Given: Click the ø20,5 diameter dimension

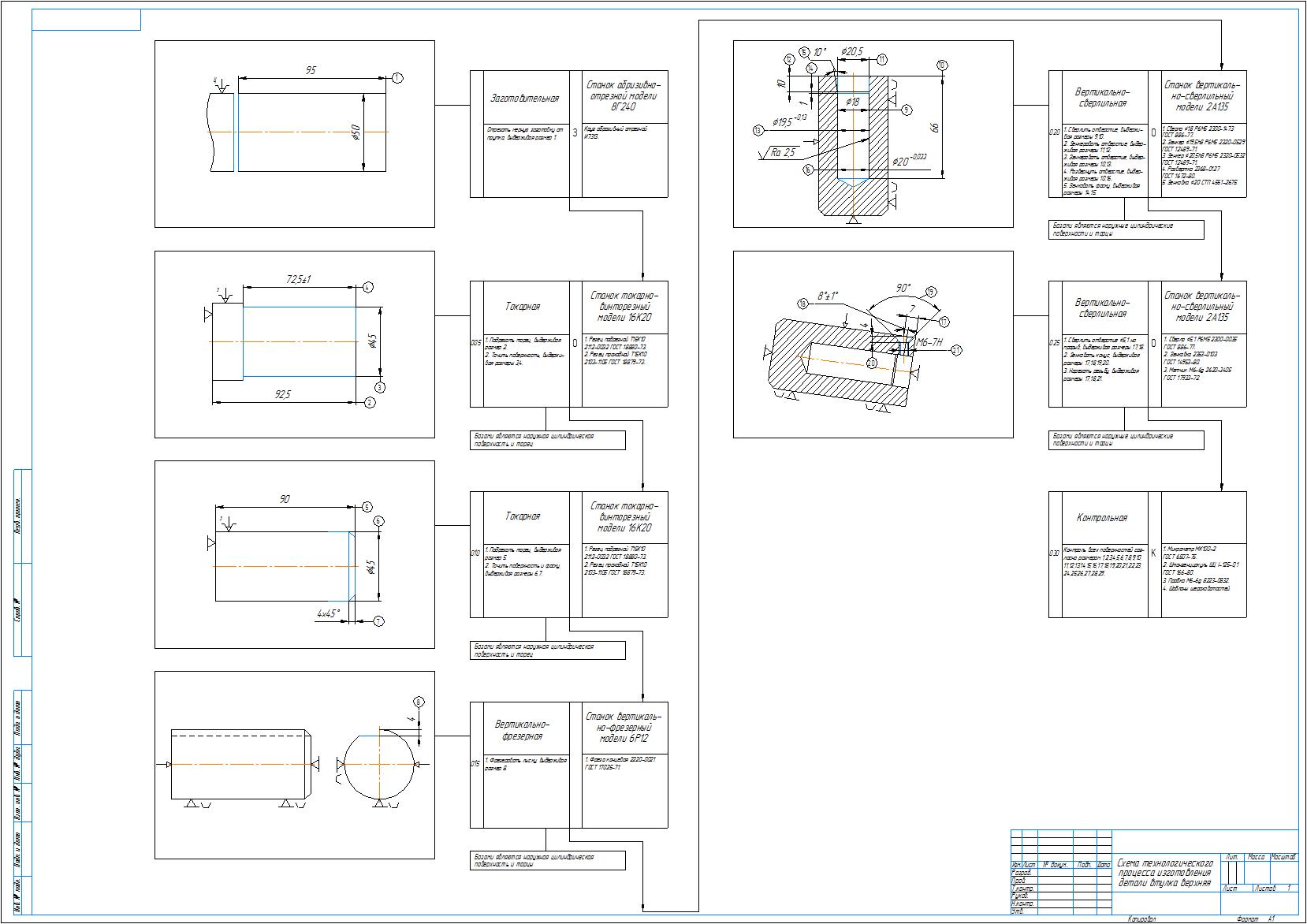Looking at the screenshot, I should point(851,51).
